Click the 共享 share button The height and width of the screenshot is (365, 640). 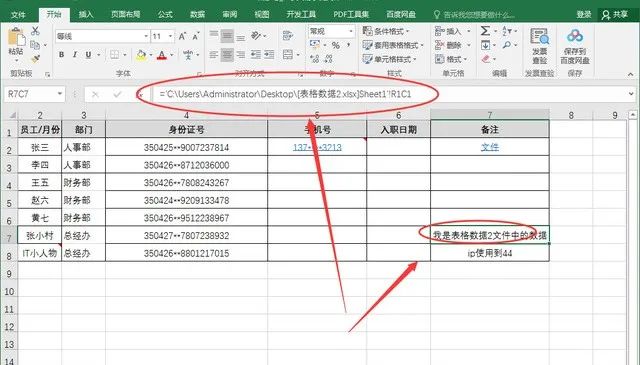(615, 15)
